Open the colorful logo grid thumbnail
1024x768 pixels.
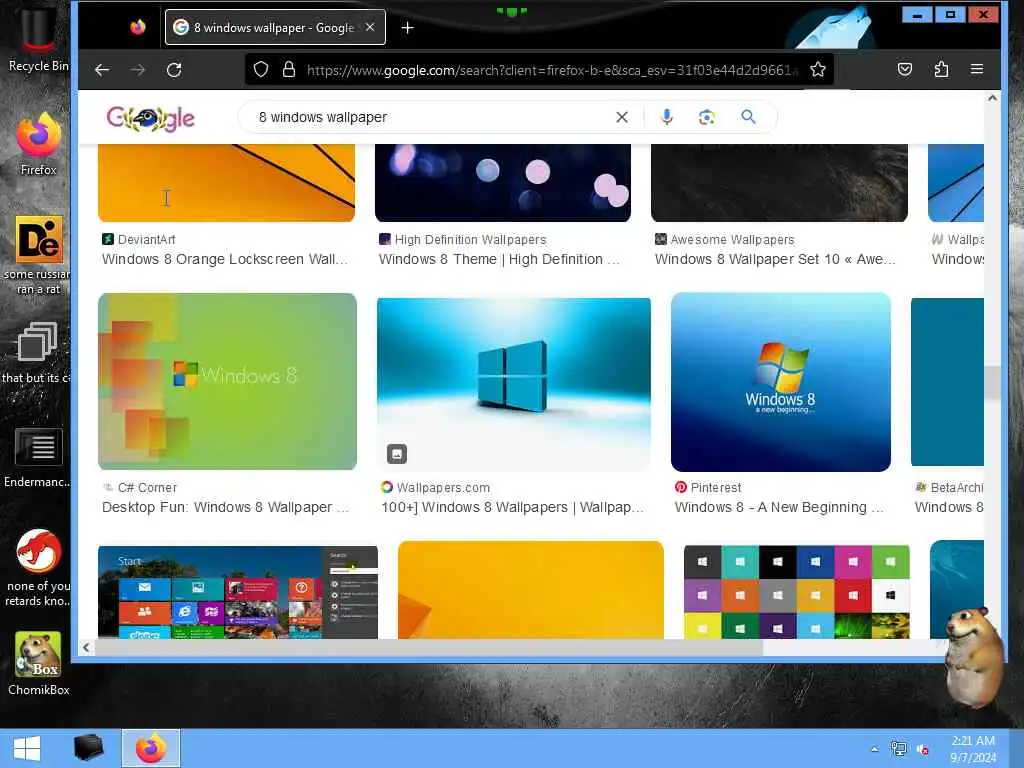(797, 592)
